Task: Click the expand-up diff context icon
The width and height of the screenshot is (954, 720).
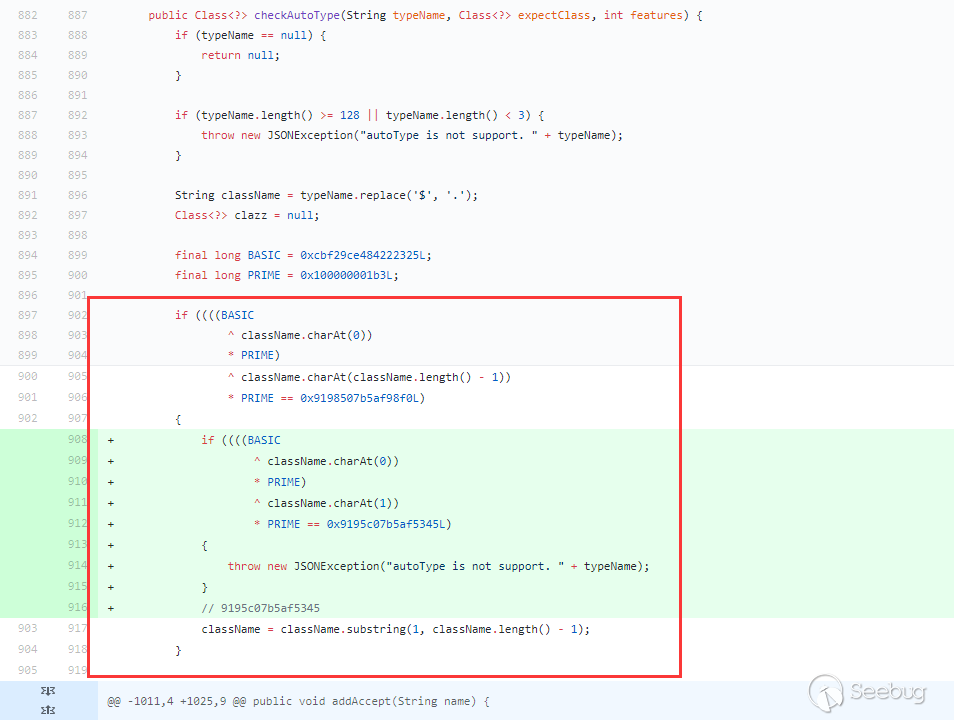Action: tap(47, 709)
